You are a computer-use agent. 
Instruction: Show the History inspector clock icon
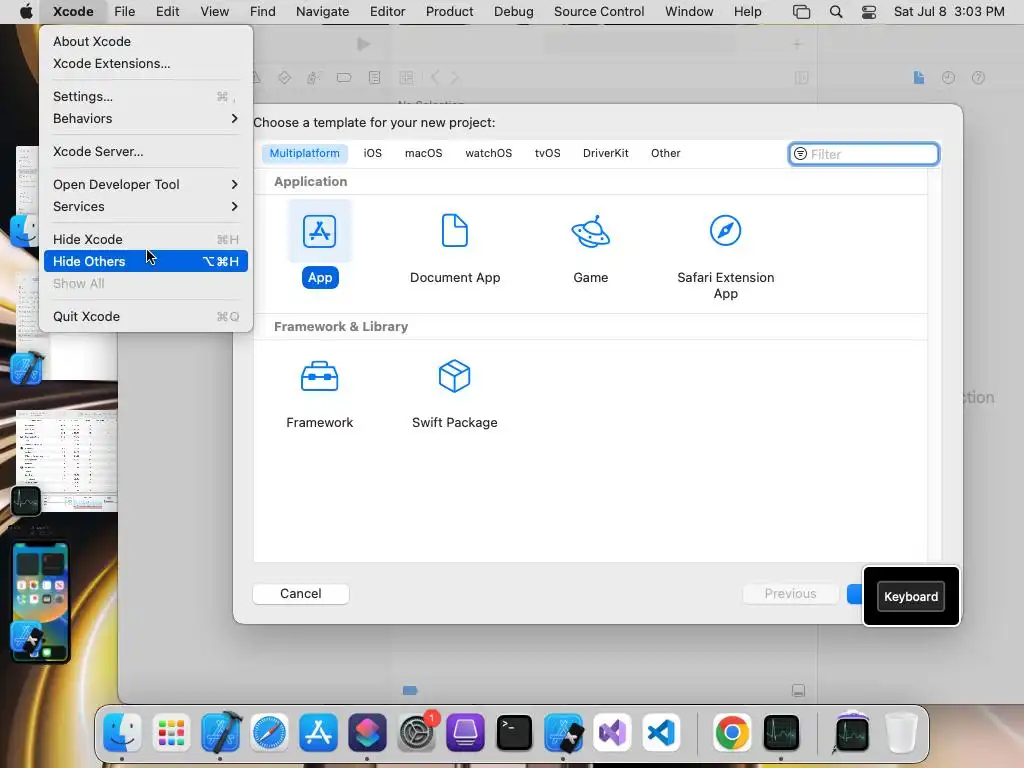[x=948, y=78]
